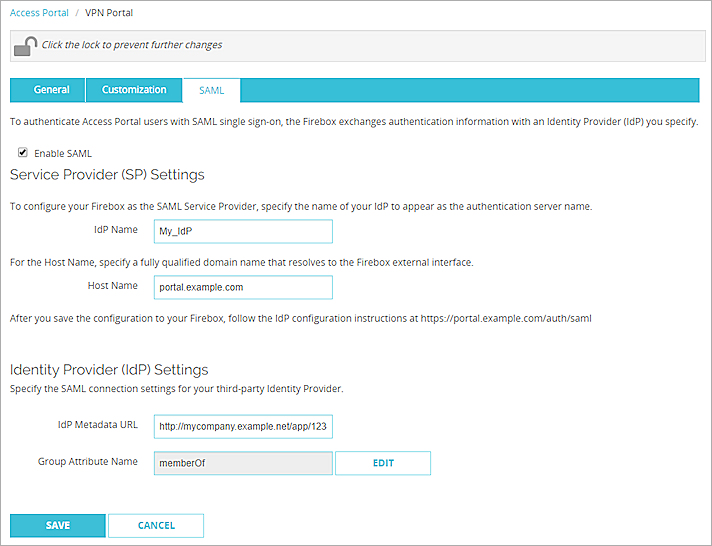Viewport: 712px width, 546px height.
Task: Go to Access Portal breadcrumb link
Action: 39,13
